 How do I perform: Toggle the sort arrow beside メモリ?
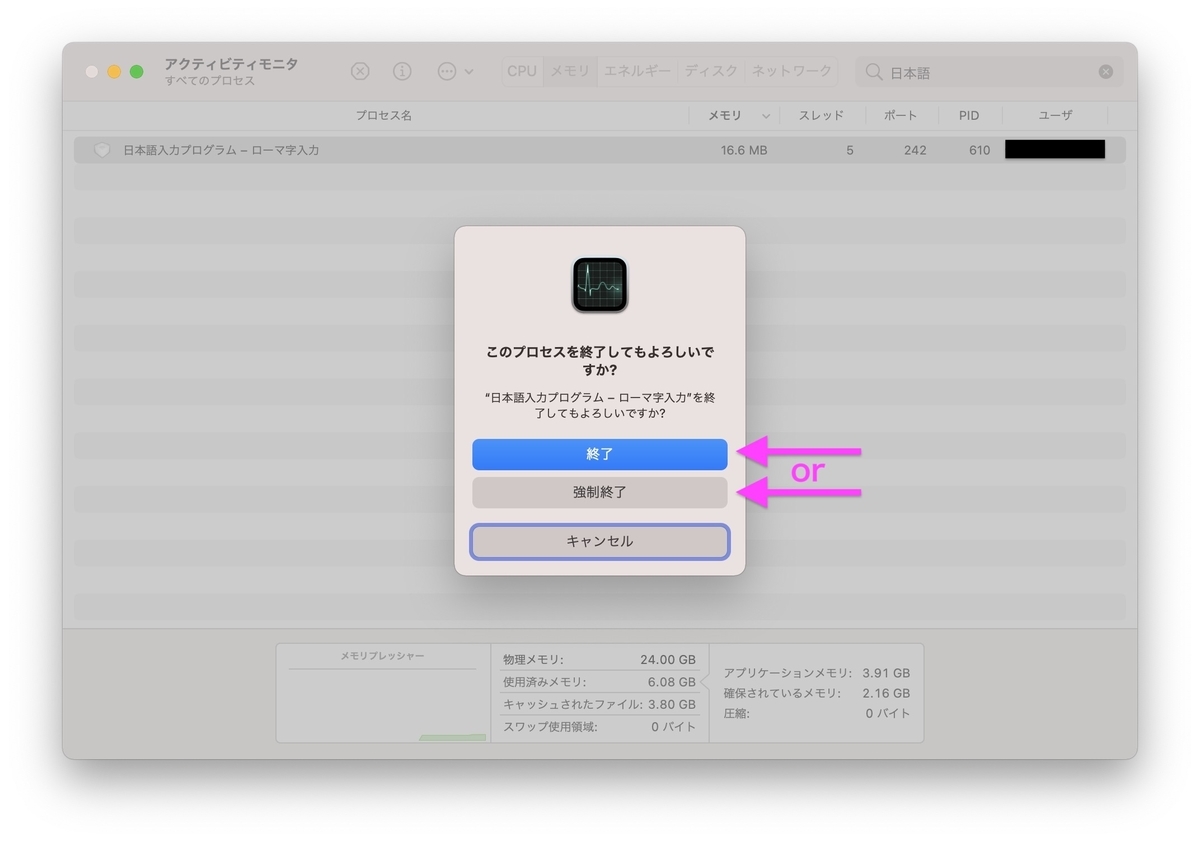(766, 116)
